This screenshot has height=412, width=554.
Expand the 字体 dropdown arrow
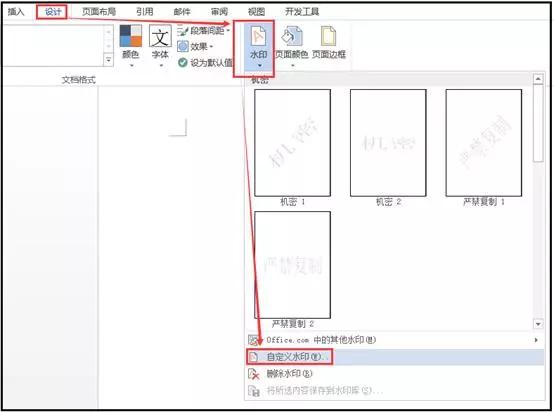pyautogui.click(x=161, y=65)
